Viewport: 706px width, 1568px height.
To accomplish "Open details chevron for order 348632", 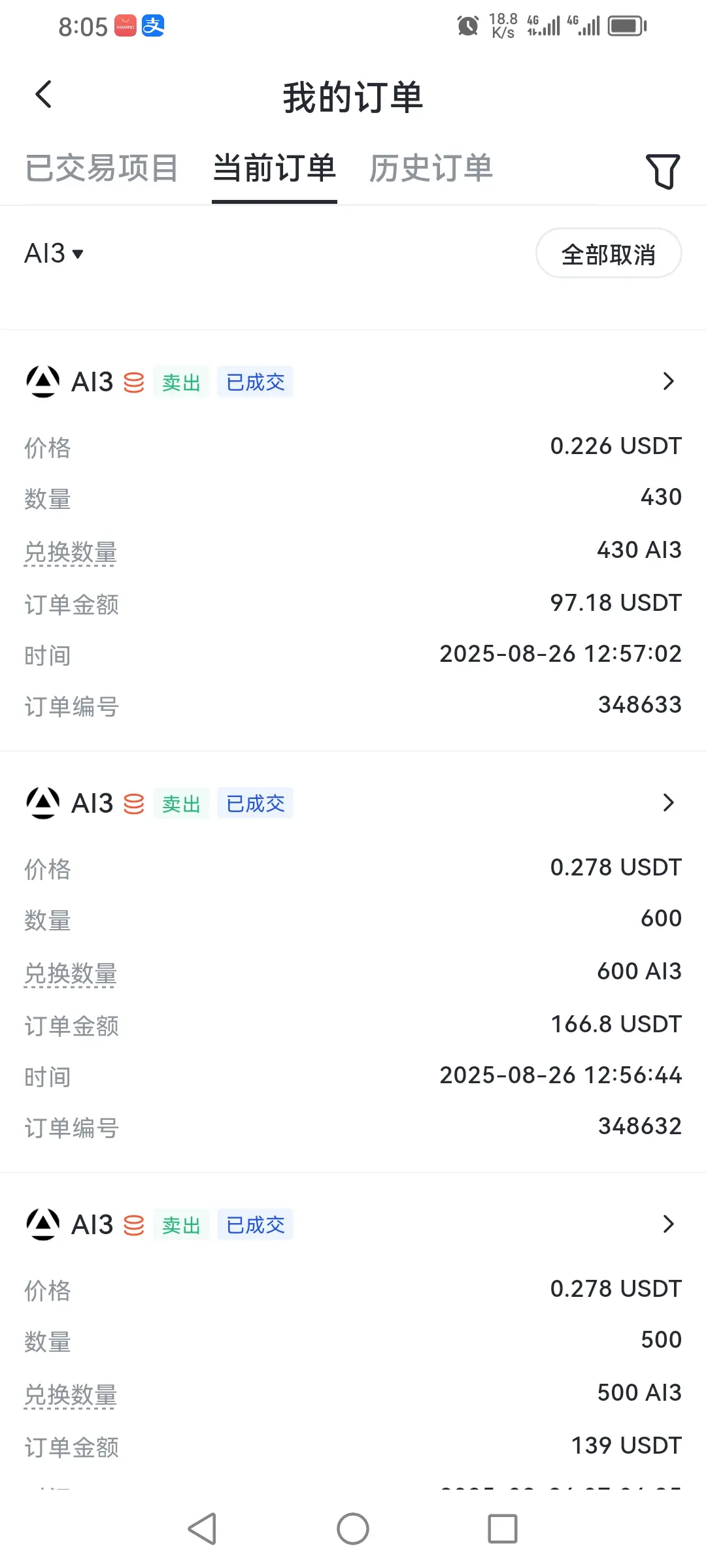I will 668,803.
